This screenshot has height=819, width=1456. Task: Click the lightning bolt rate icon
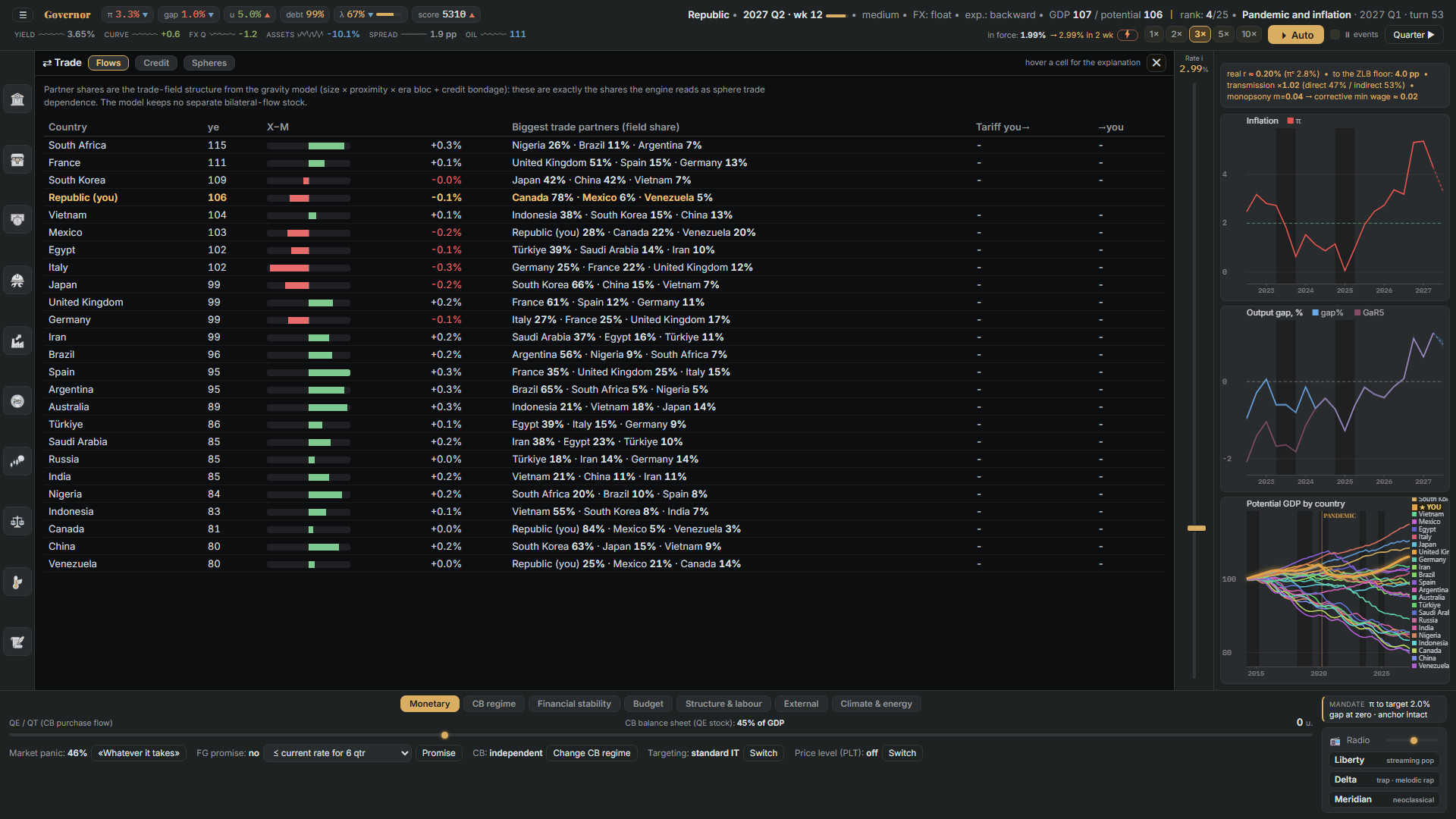click(x=1128, y=35)
